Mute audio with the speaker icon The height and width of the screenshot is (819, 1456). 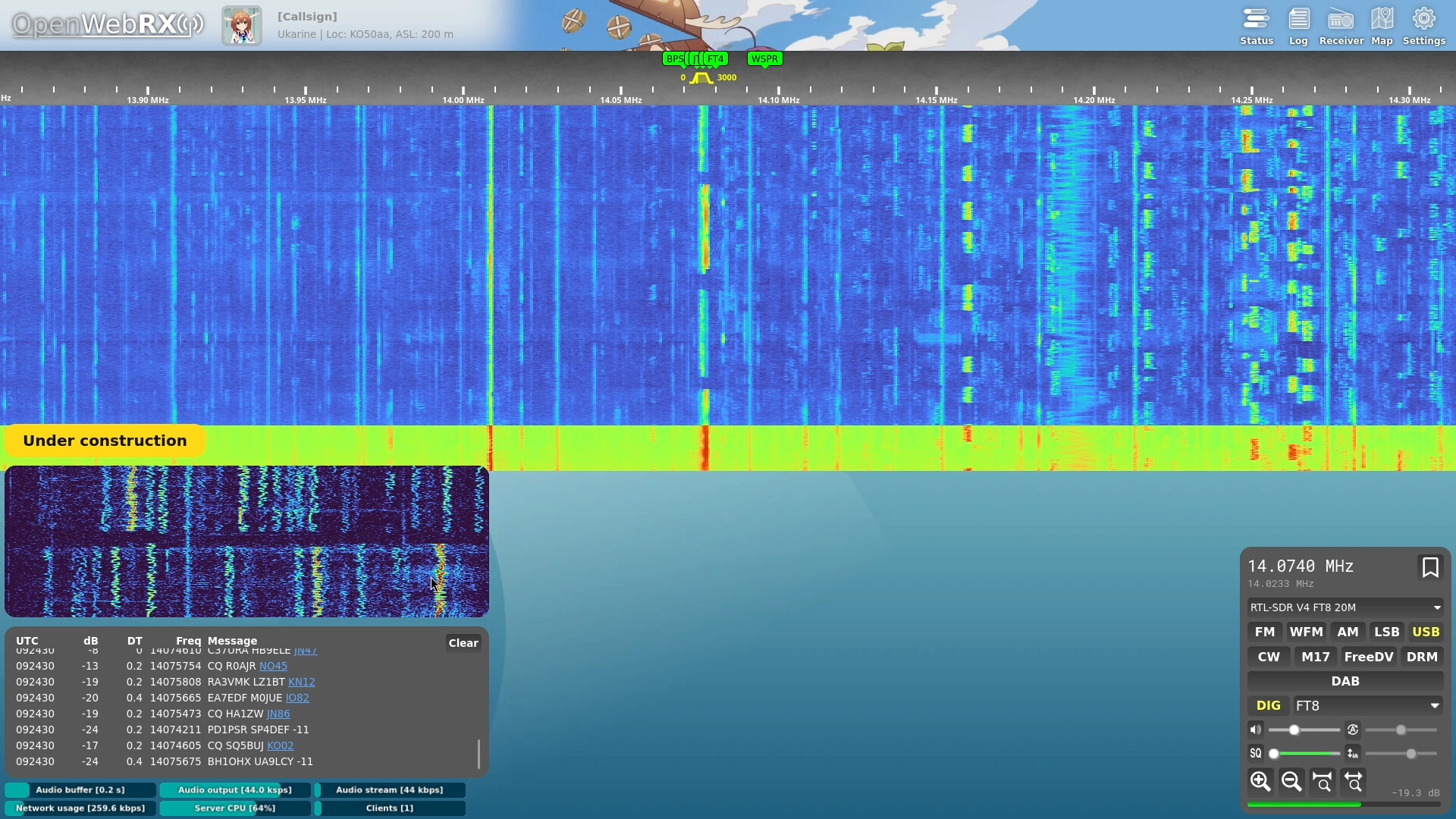[x=1256, y=730]
